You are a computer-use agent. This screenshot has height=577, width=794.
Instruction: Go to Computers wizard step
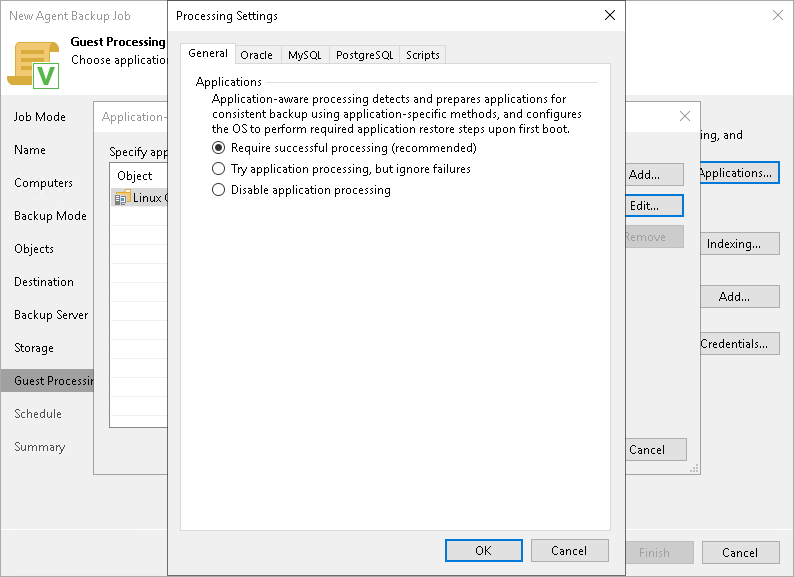(x=44, y=183)
